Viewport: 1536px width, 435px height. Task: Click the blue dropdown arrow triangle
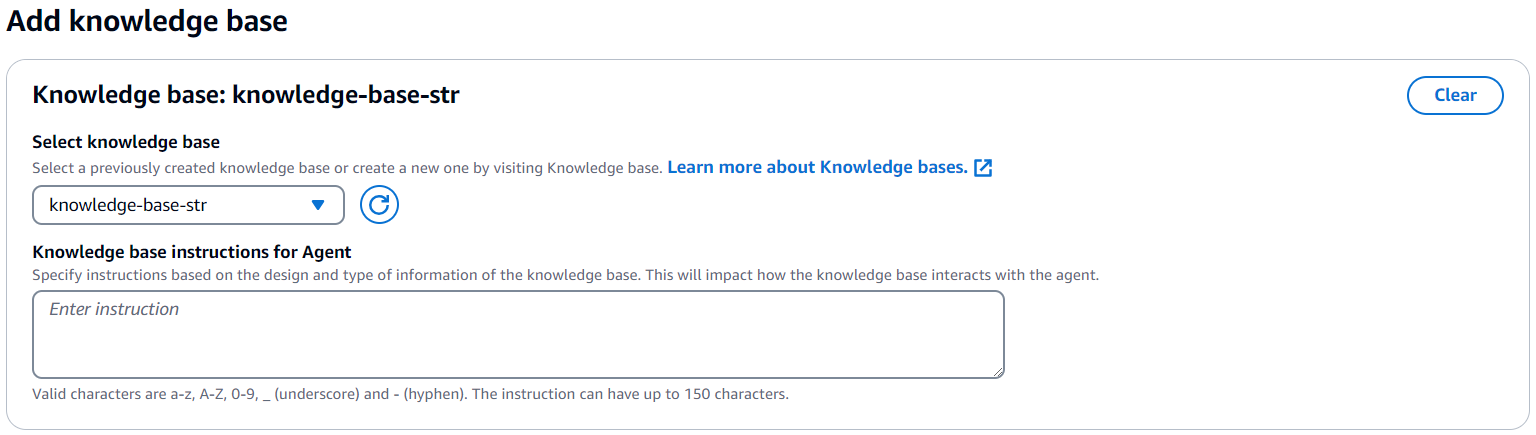318,205
